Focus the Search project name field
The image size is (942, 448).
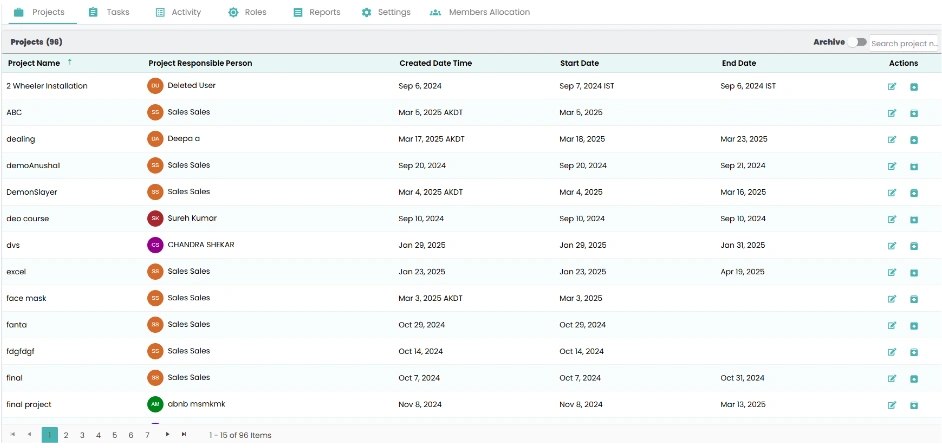pos(904,43)
